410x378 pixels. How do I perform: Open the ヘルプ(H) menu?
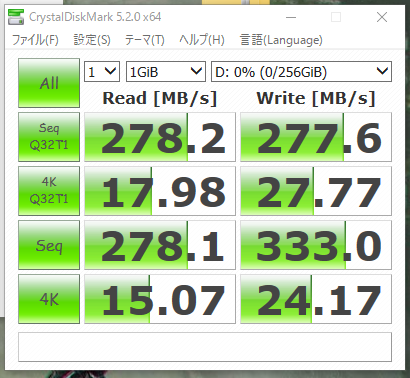202,40
